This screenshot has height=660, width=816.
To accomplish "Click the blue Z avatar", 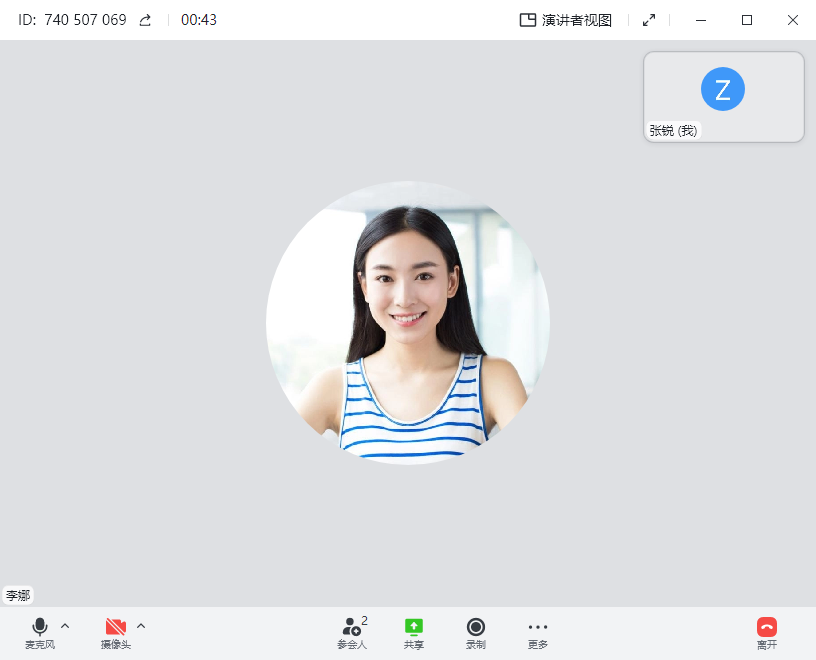I will [x=723, y=89].
